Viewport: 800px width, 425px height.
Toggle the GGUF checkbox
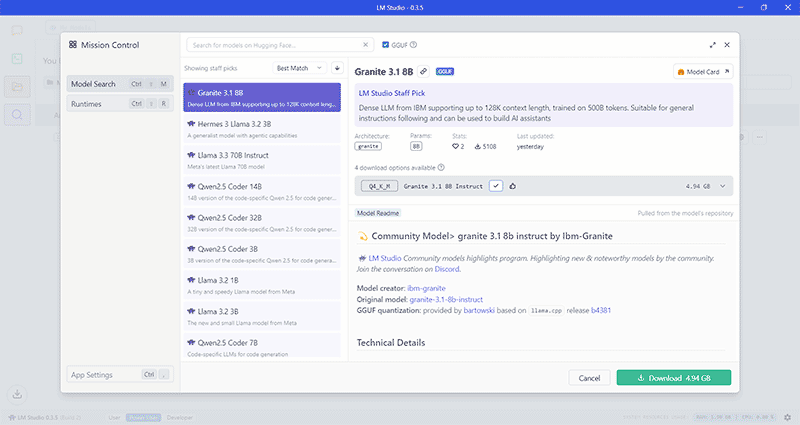pyautogui.click(x=386, y=45)
